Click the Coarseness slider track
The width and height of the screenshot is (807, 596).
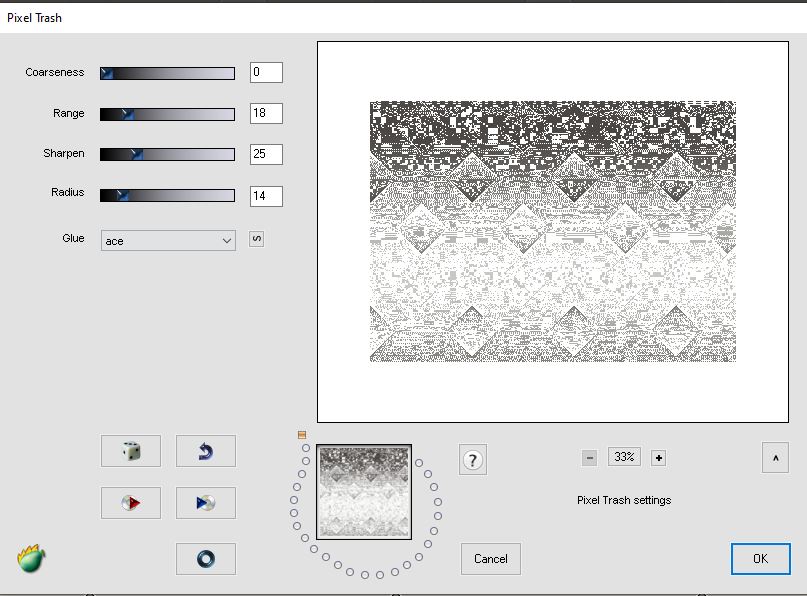pyautogui.click(x=167, y=73)
